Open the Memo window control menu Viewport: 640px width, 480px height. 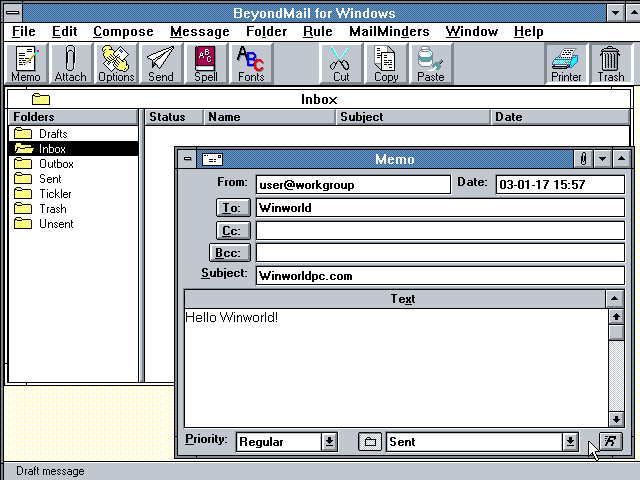187,159
